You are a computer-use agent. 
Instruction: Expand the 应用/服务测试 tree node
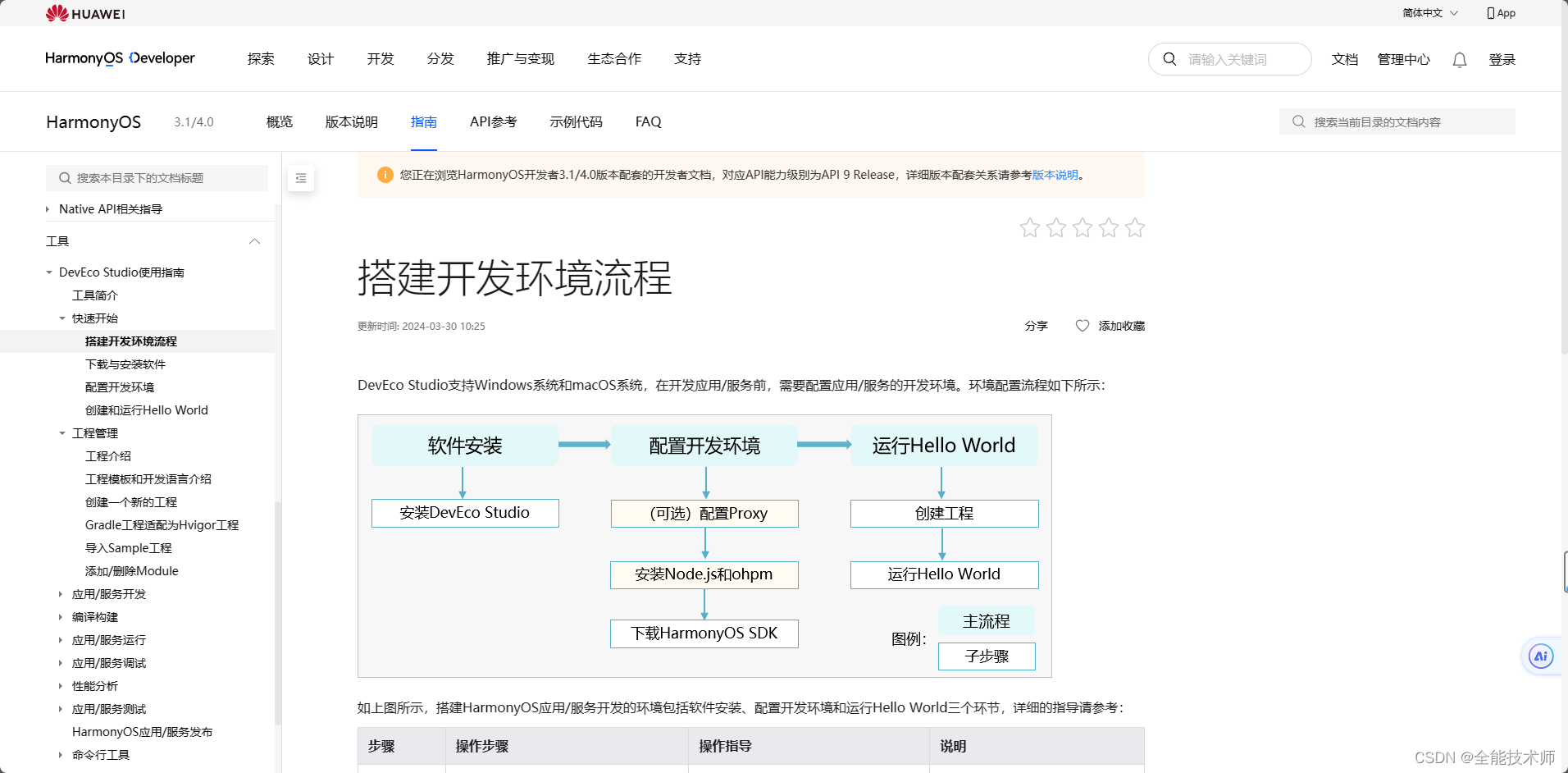[61, 709]
